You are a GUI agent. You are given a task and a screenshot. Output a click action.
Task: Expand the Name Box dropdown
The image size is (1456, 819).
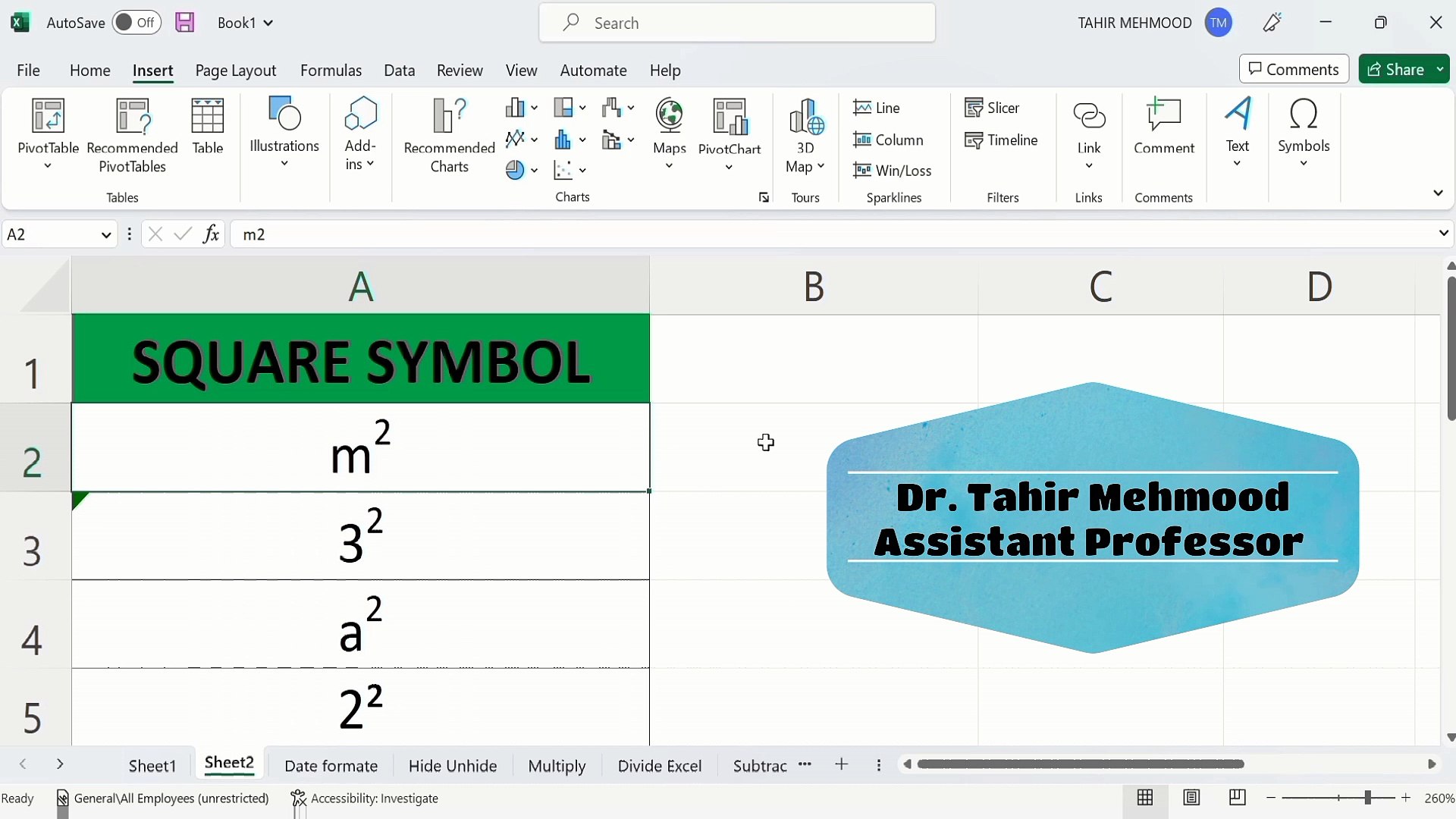pos(106,235)
